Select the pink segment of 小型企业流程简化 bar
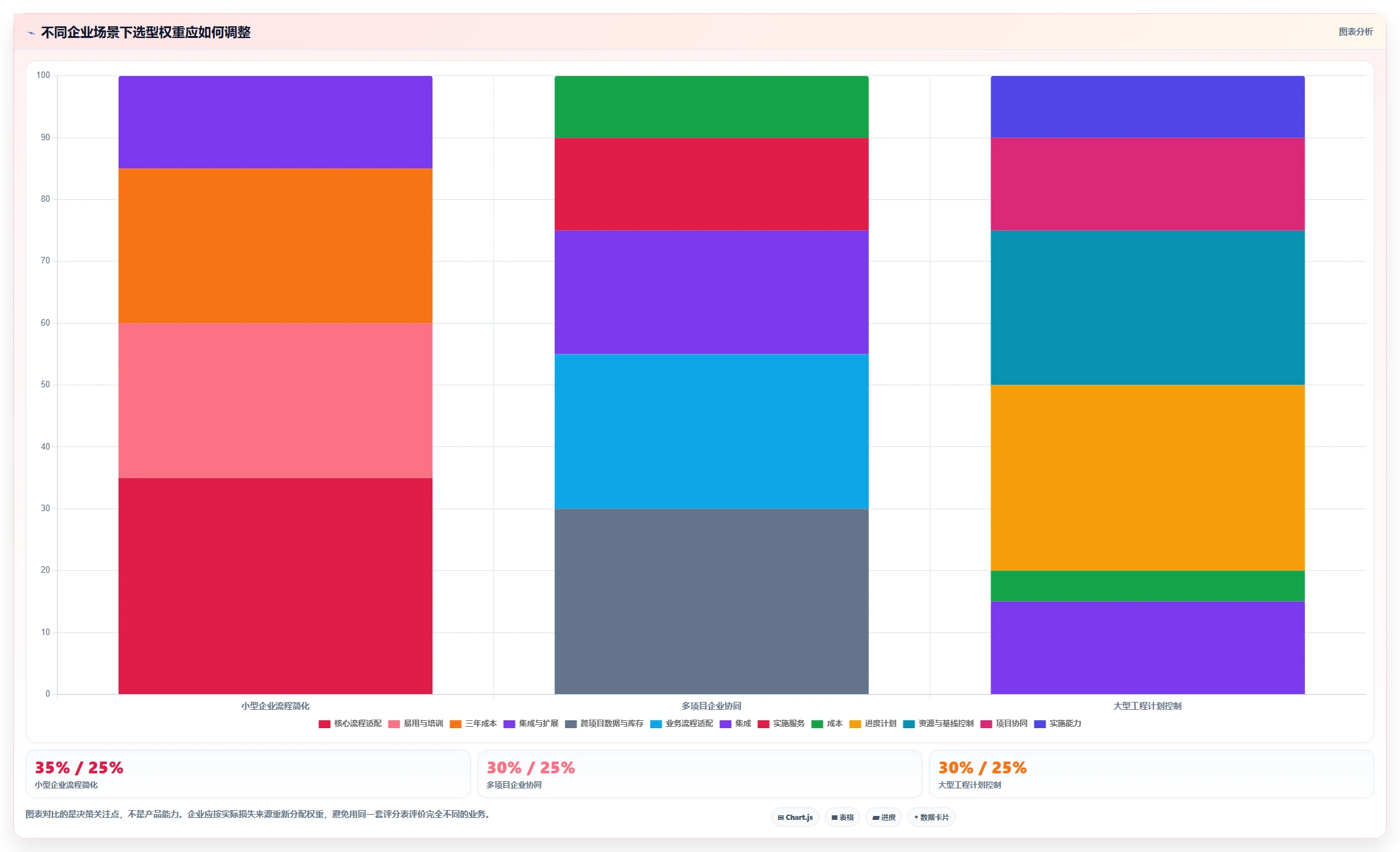1400x852 pixels. (275, 400)
